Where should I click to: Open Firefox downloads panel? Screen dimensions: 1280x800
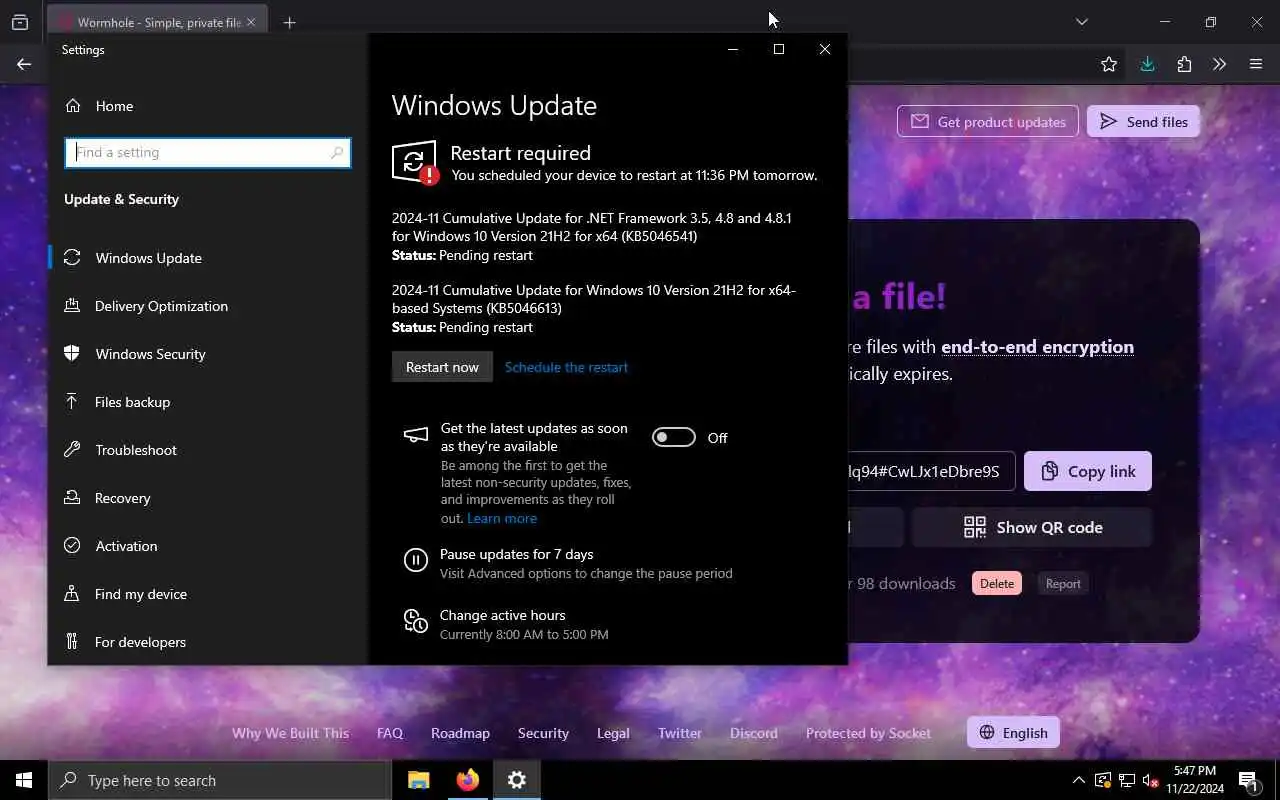1147,64
